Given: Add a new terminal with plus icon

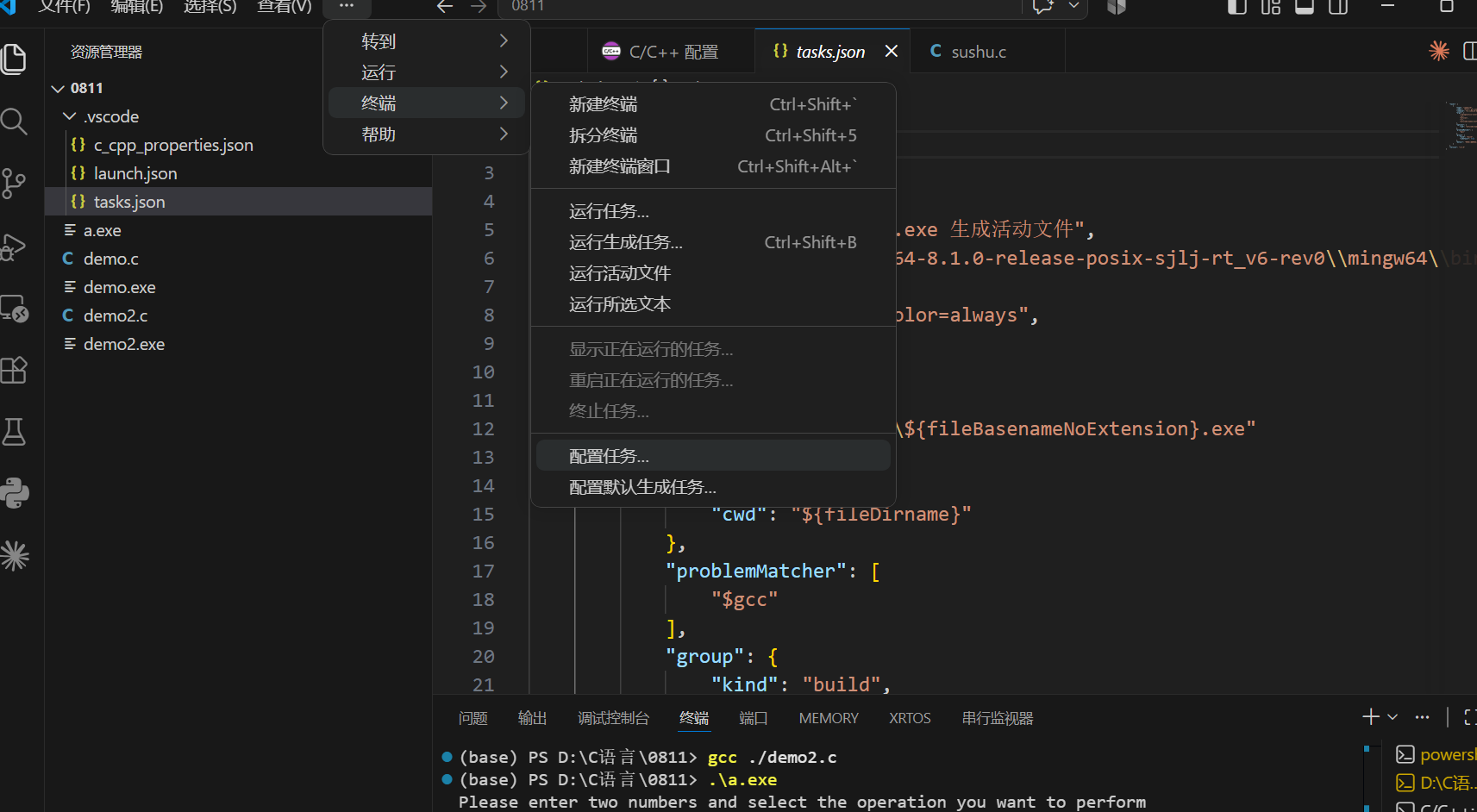Looking at the screenshot, I should point(1370,717).
